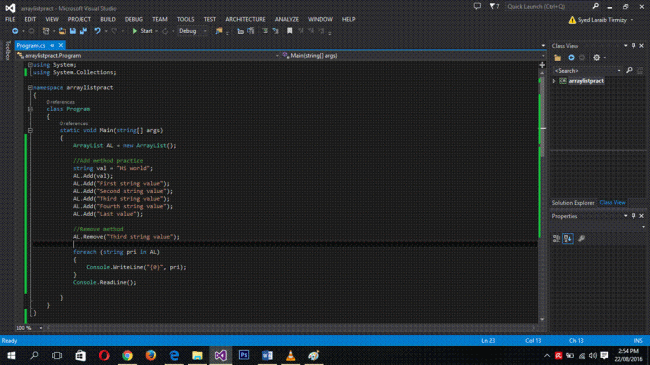Open the collapsed Toolbox side panel
Image resolution: width=650 pixels, height=365 pixels.
coord(7,50)
